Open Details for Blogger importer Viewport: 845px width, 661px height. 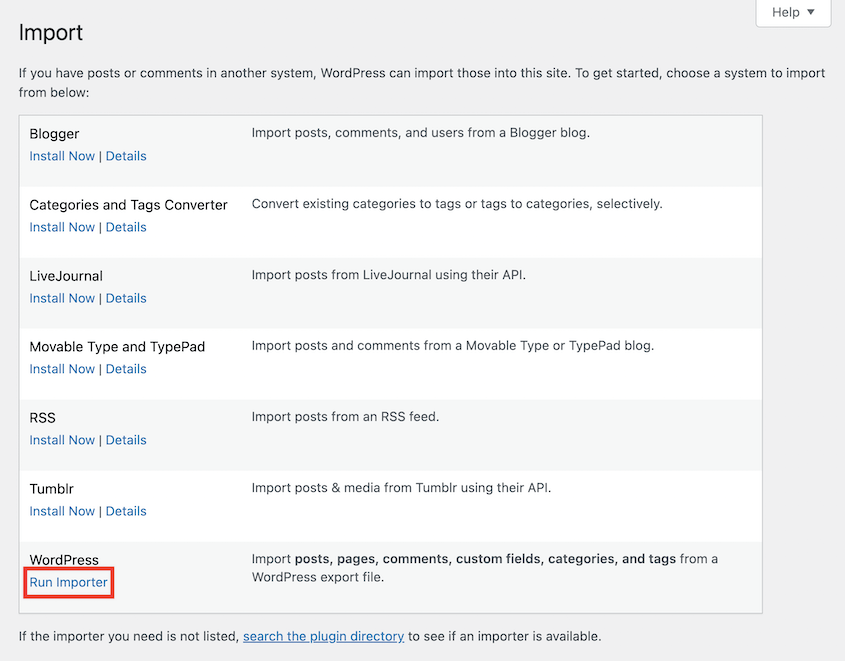126,156
